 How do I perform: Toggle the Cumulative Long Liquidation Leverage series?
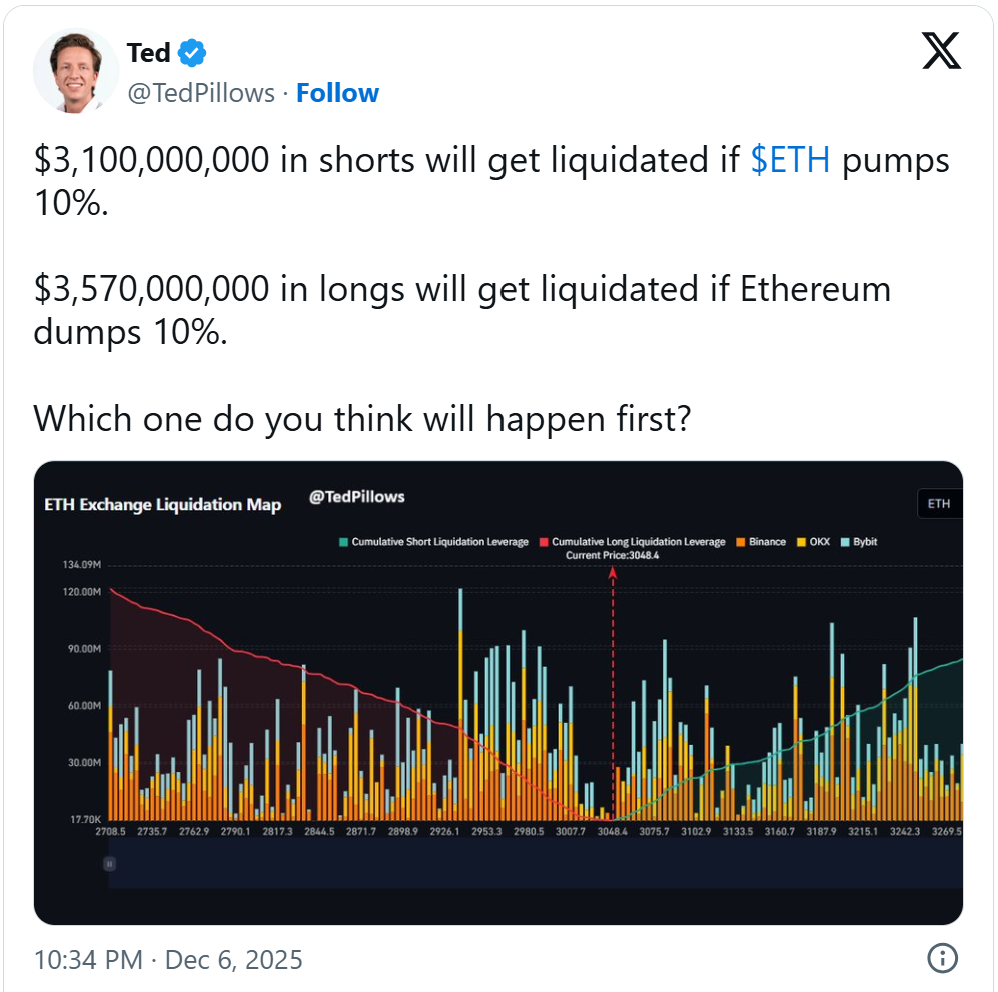point(635,541)
